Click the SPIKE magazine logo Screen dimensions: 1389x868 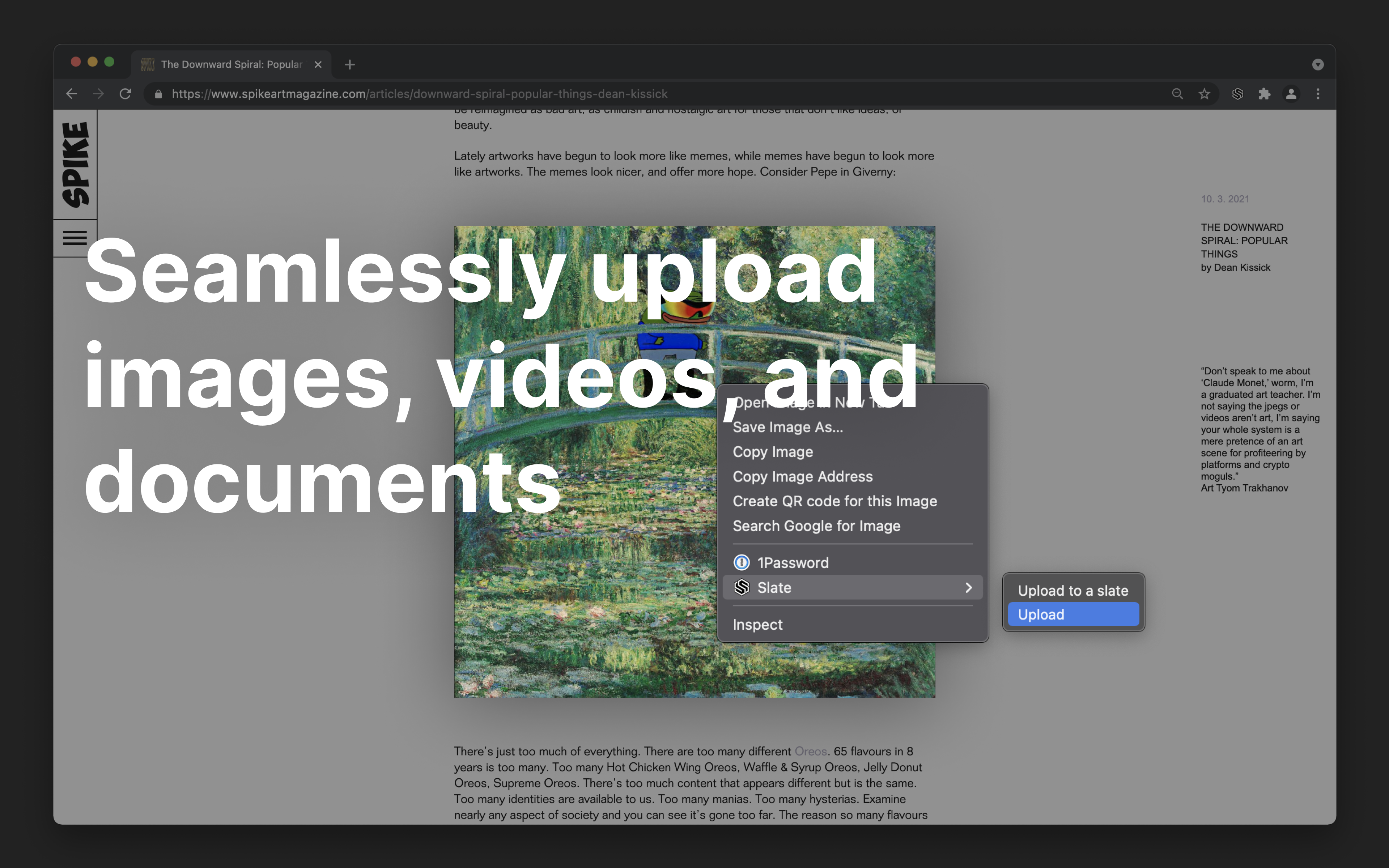(75, 164)
